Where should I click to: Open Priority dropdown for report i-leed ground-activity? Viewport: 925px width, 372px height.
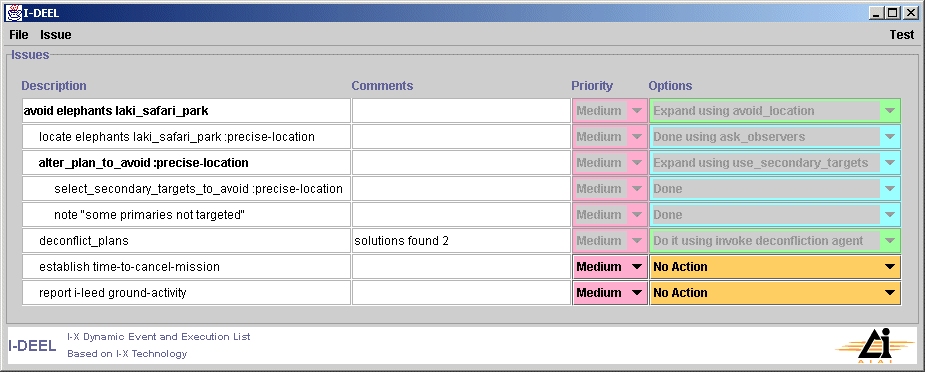click(x=609, y=292)
